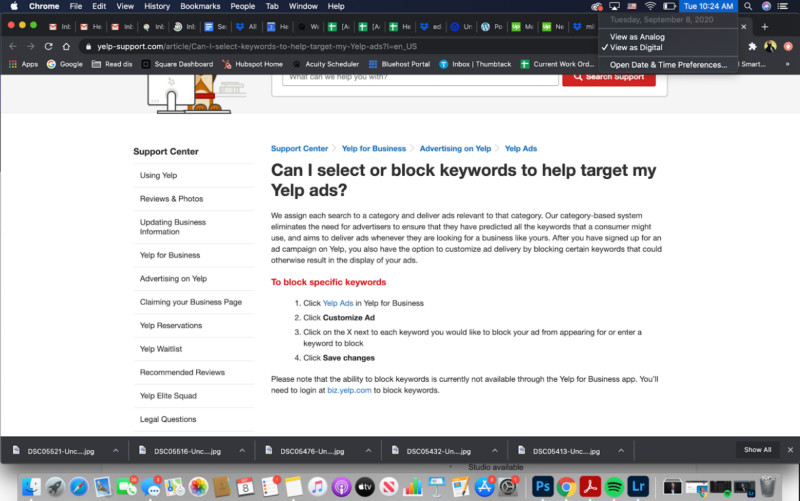Click Show All downloads button
Image resolution: width=800 pixels, height=501 pixels.
click(757, 450)
